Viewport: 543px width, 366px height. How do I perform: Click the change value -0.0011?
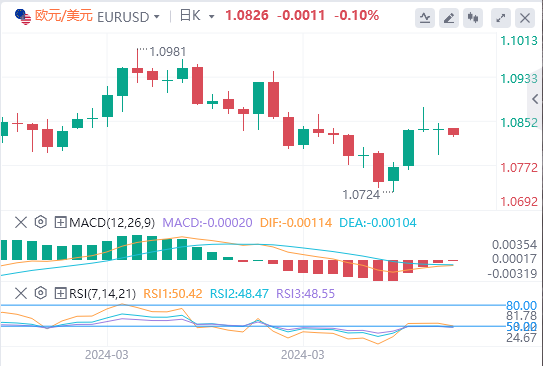(301, 16)
